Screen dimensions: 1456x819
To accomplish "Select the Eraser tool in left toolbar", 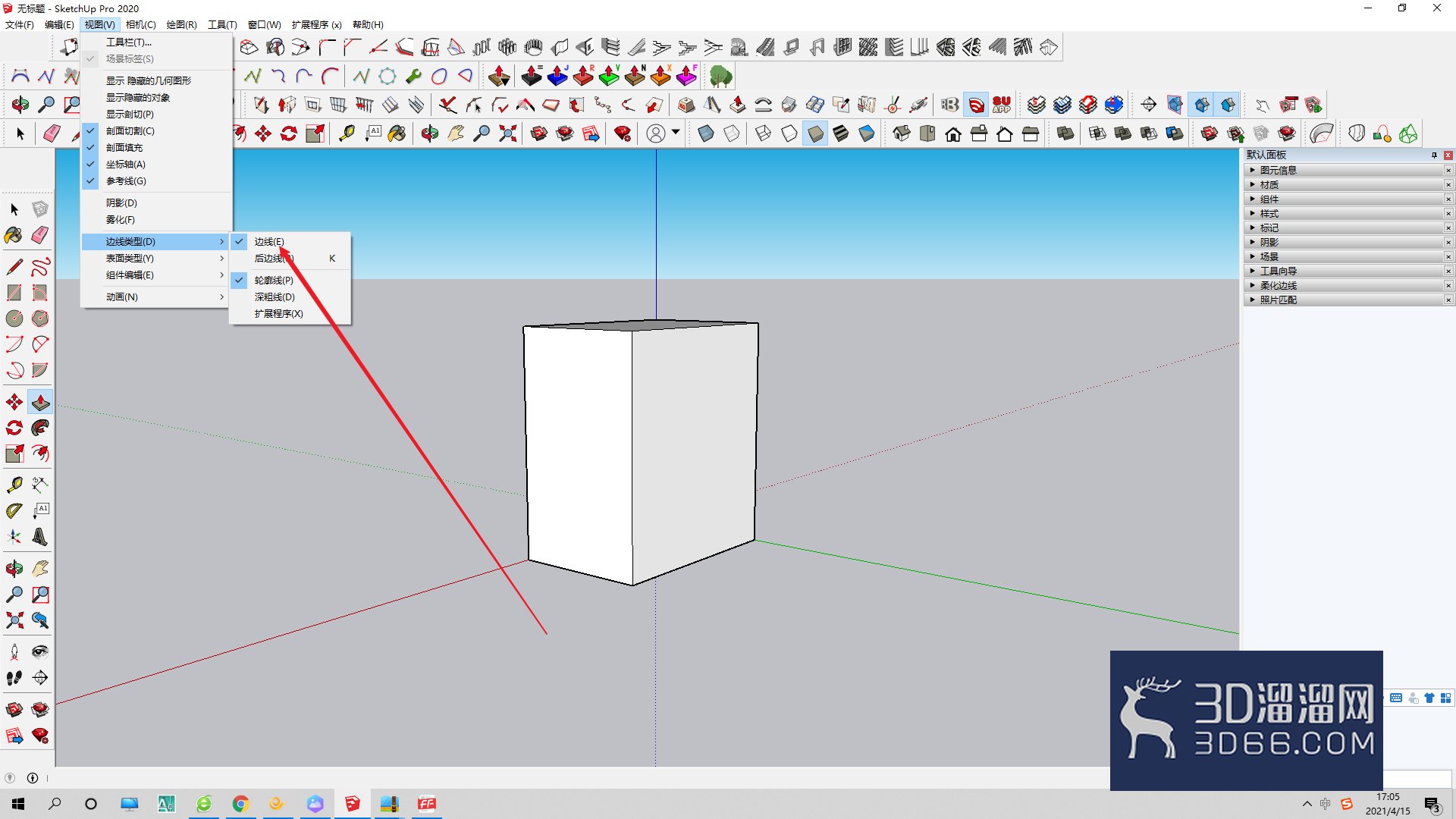I will (x=40, y=235).
